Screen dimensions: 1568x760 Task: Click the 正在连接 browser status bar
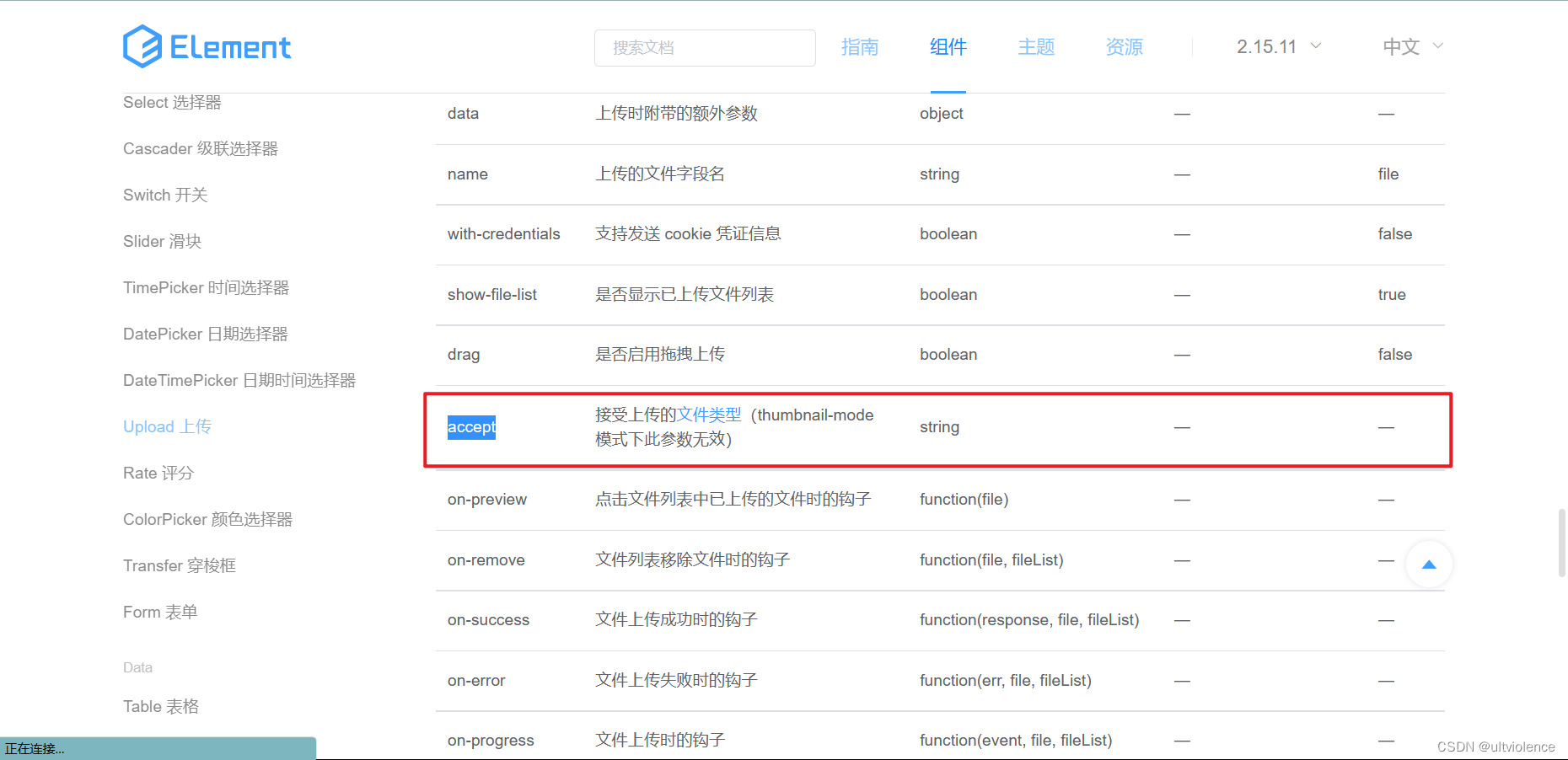pyautogui.click(x=158, y=748)
